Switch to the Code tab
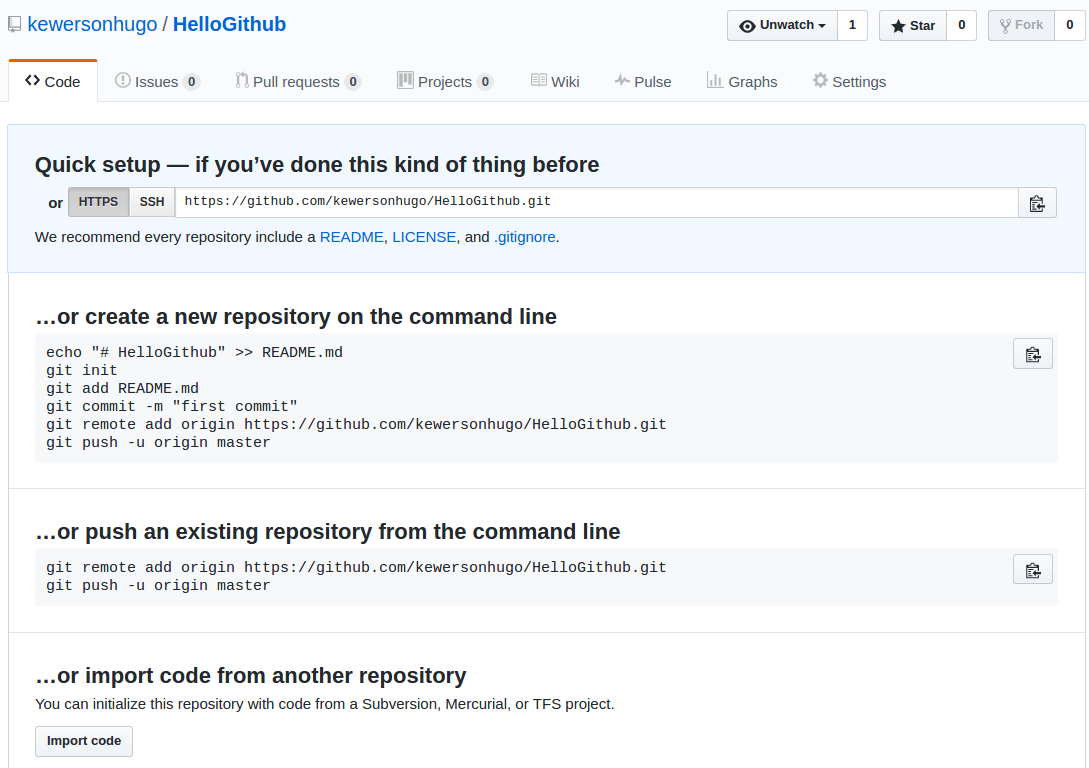Image resolution: width=1089 pixels, height=768 pixels. click(52, 80)
